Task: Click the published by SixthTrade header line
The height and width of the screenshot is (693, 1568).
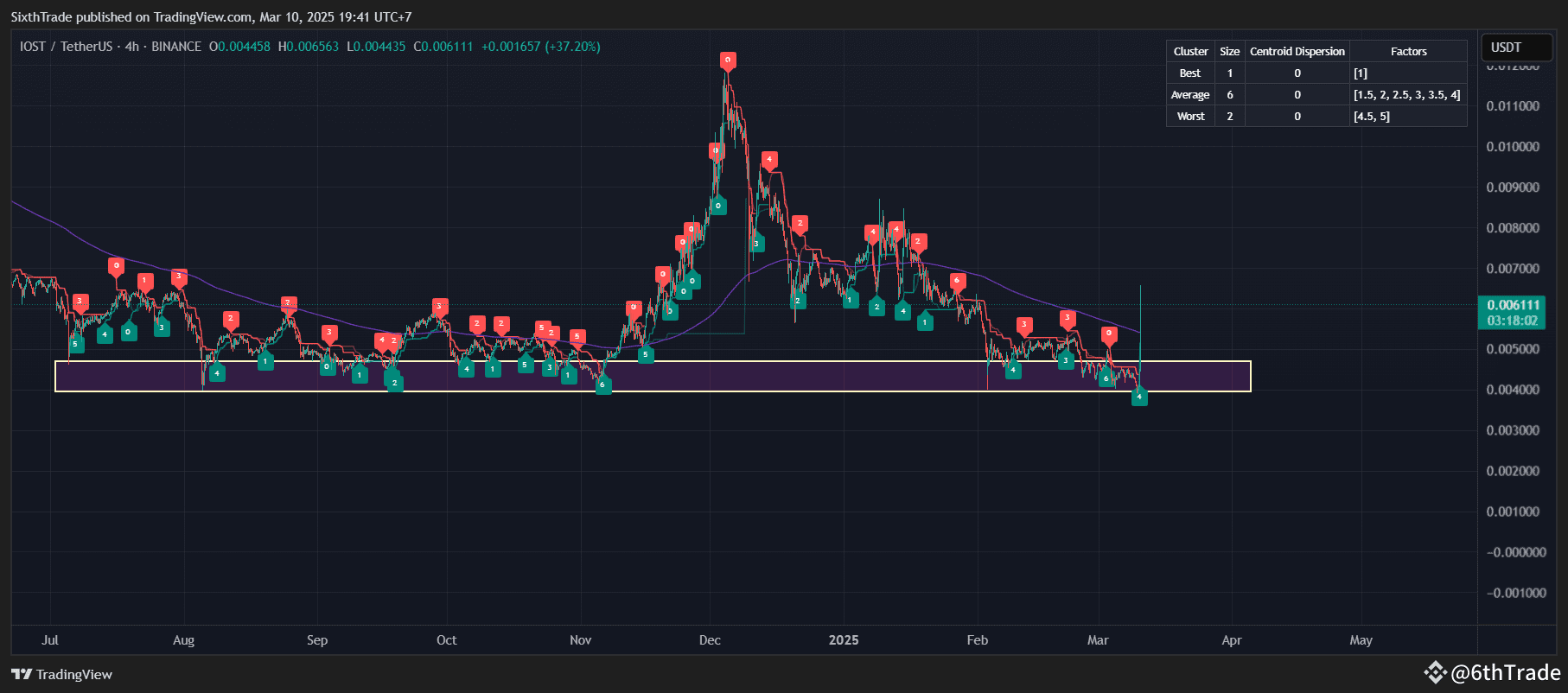Action: pyautogui.click(x=211, y=16)
